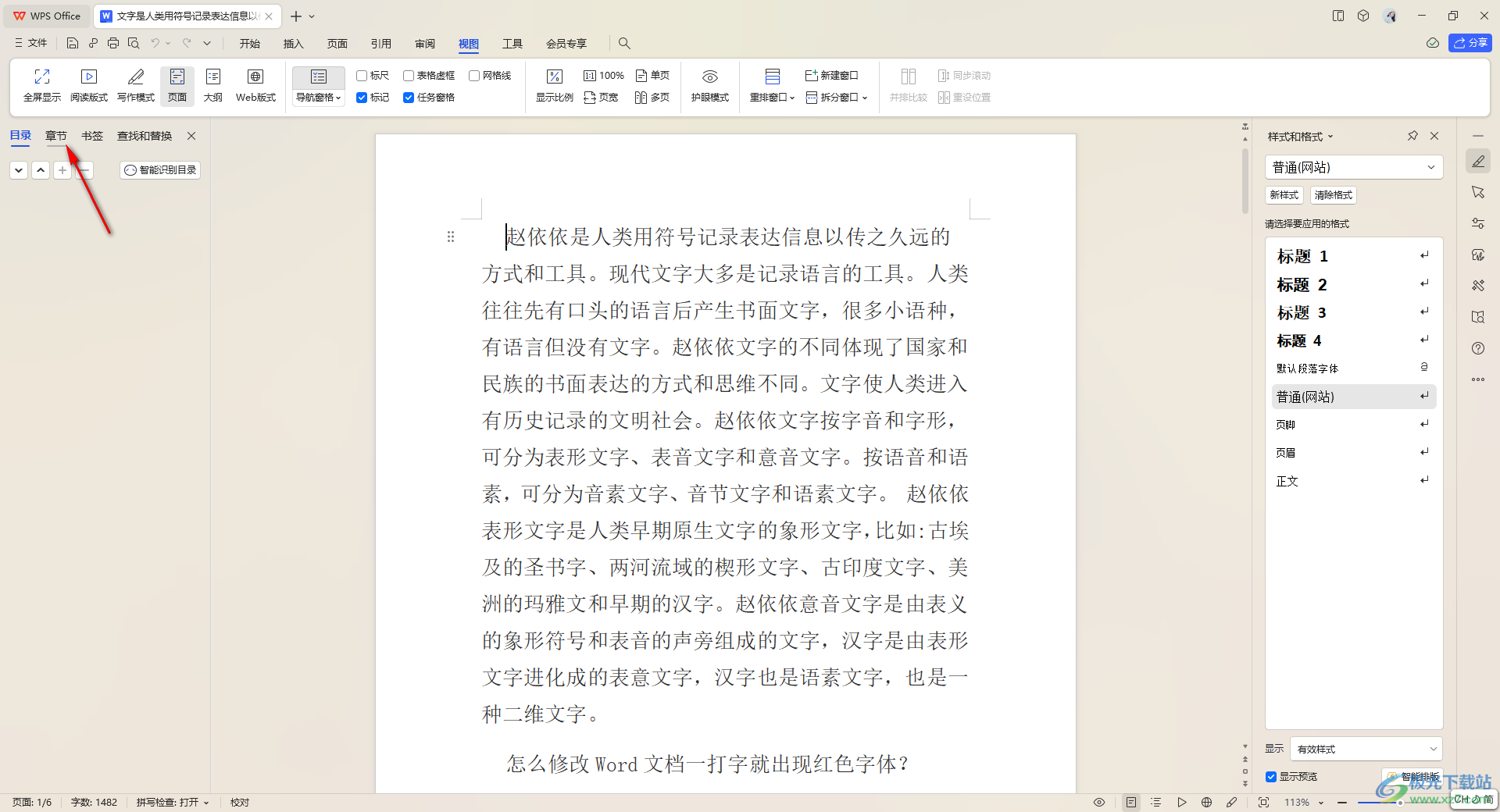1500x812 pixels.
Task: Toggle Show Preview checkbox
Action: 1271,777
